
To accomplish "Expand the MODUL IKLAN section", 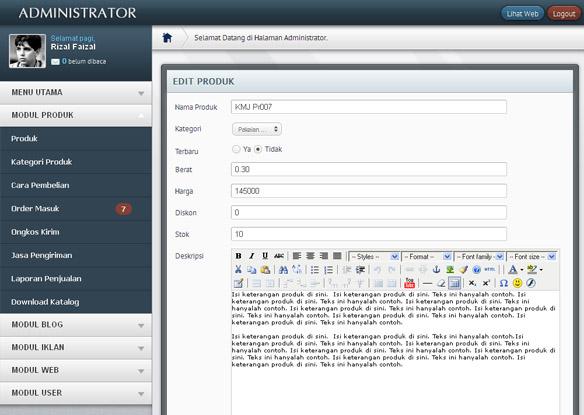I will [76, 347].
